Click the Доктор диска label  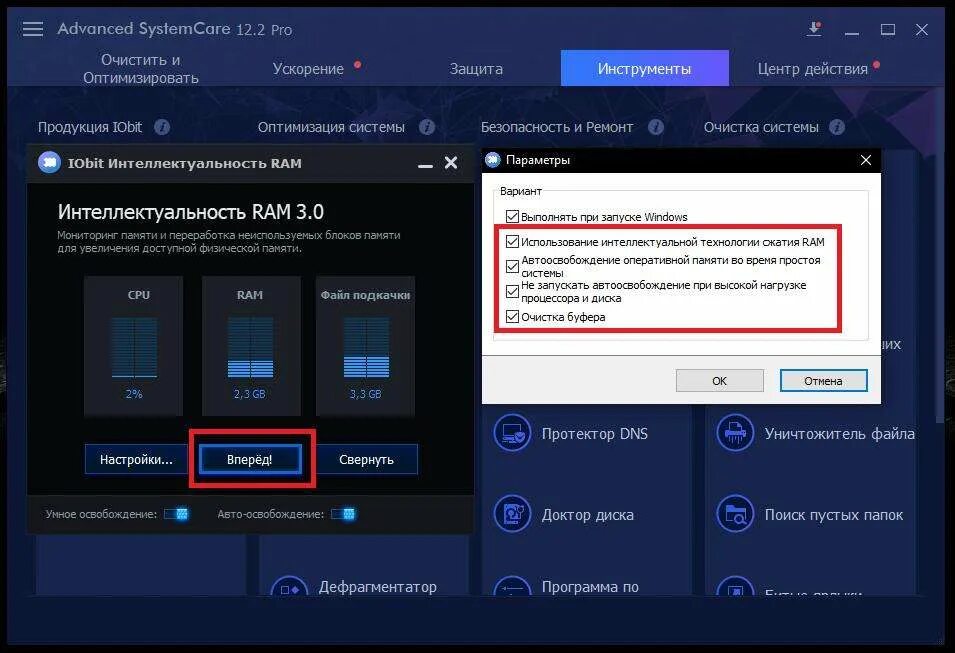[588, 515]
